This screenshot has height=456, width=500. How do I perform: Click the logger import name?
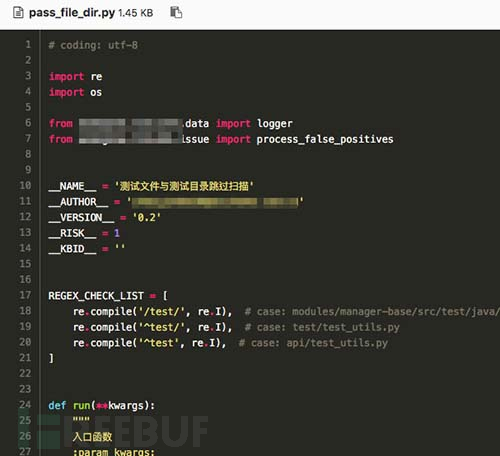coord(275,124)
